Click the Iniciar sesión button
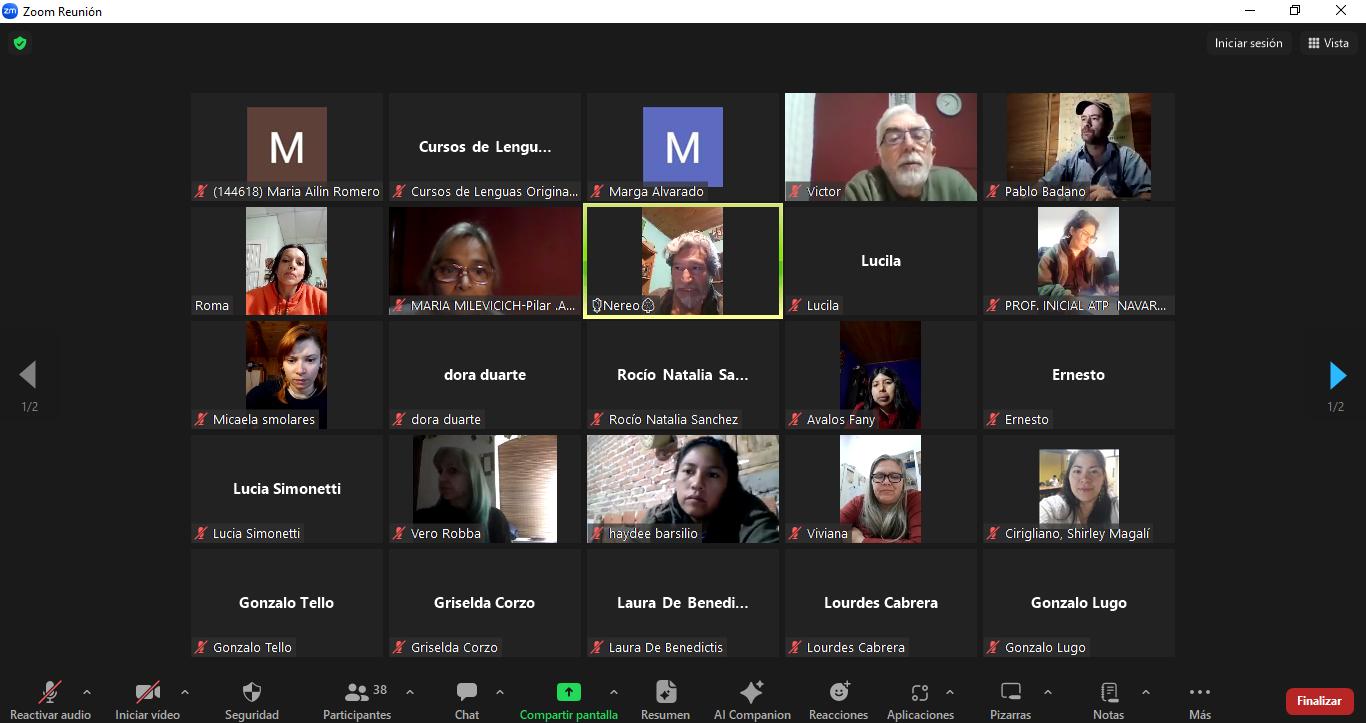Image resolution: width=1366 pixels, height=723 pixels. point(1248,43)
